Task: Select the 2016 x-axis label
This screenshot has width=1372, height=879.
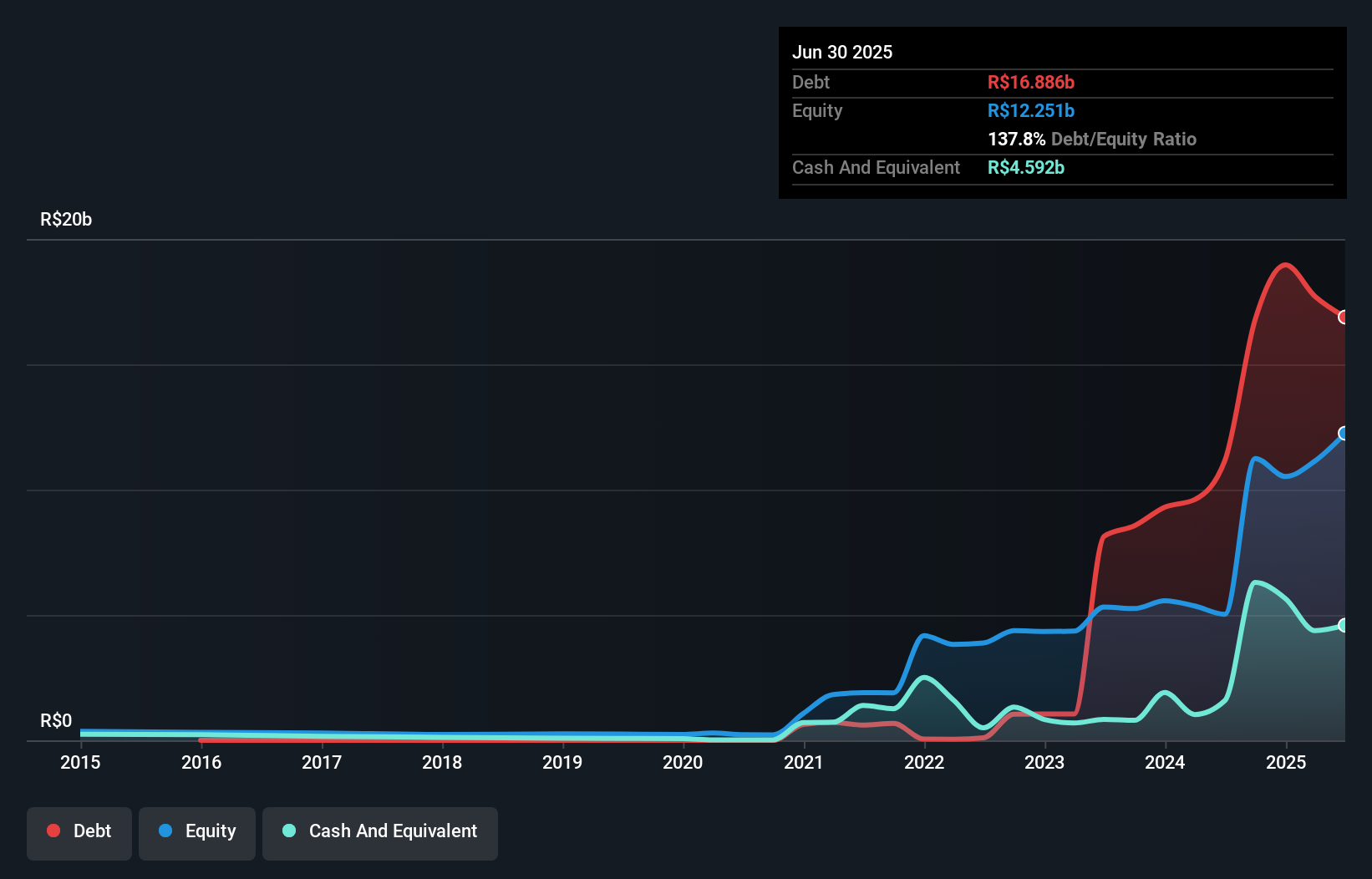Action: 201,762
